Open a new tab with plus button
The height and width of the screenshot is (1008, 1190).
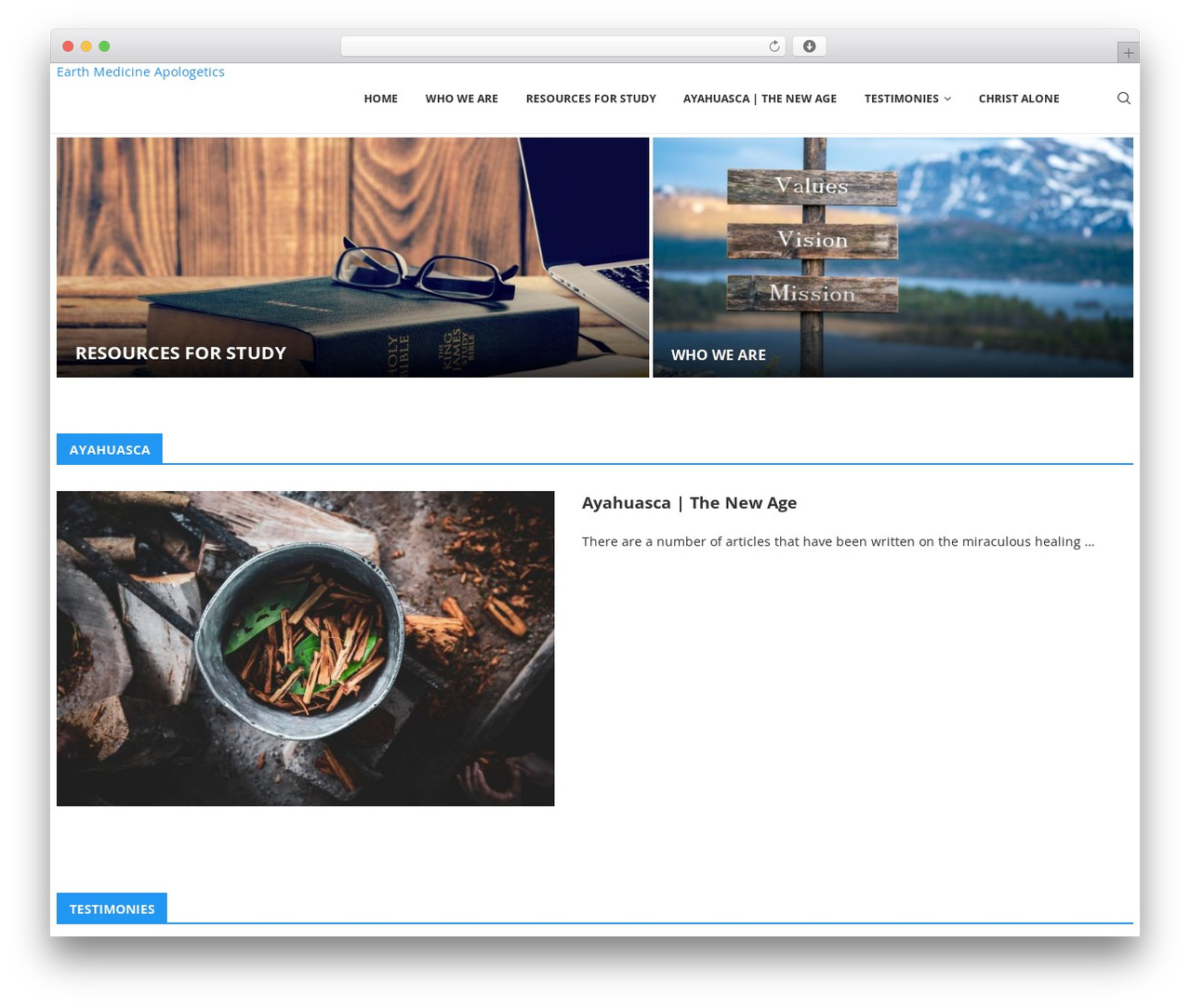point(1128,53)
